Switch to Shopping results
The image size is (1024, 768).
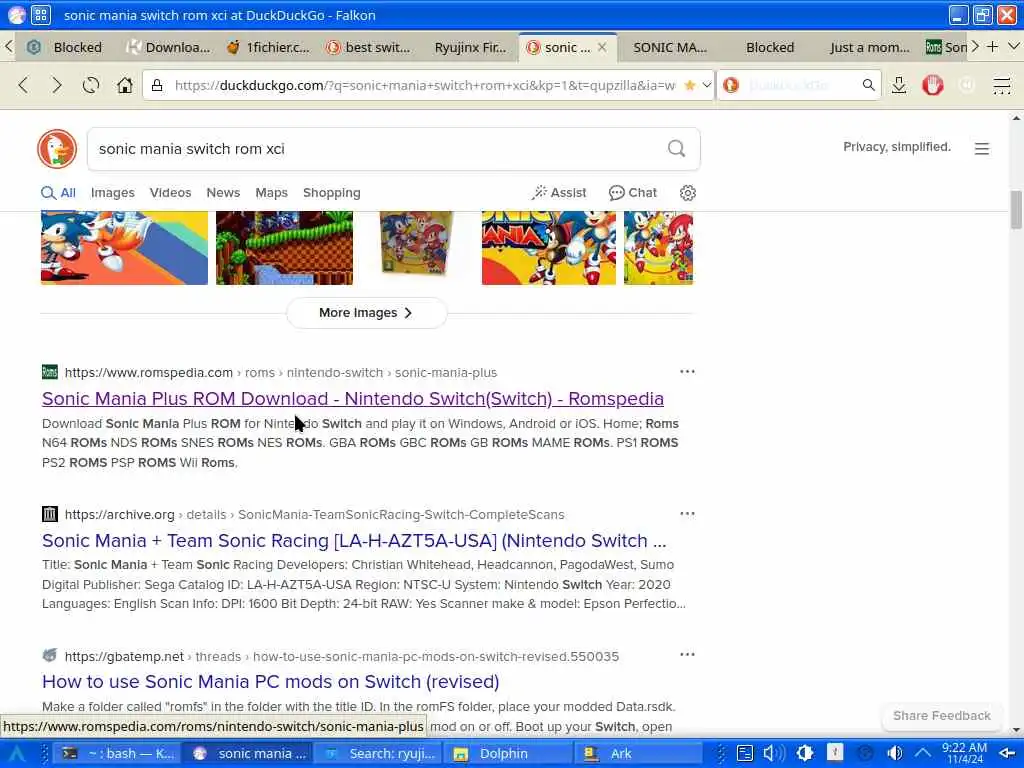click(x=332, y=193)
